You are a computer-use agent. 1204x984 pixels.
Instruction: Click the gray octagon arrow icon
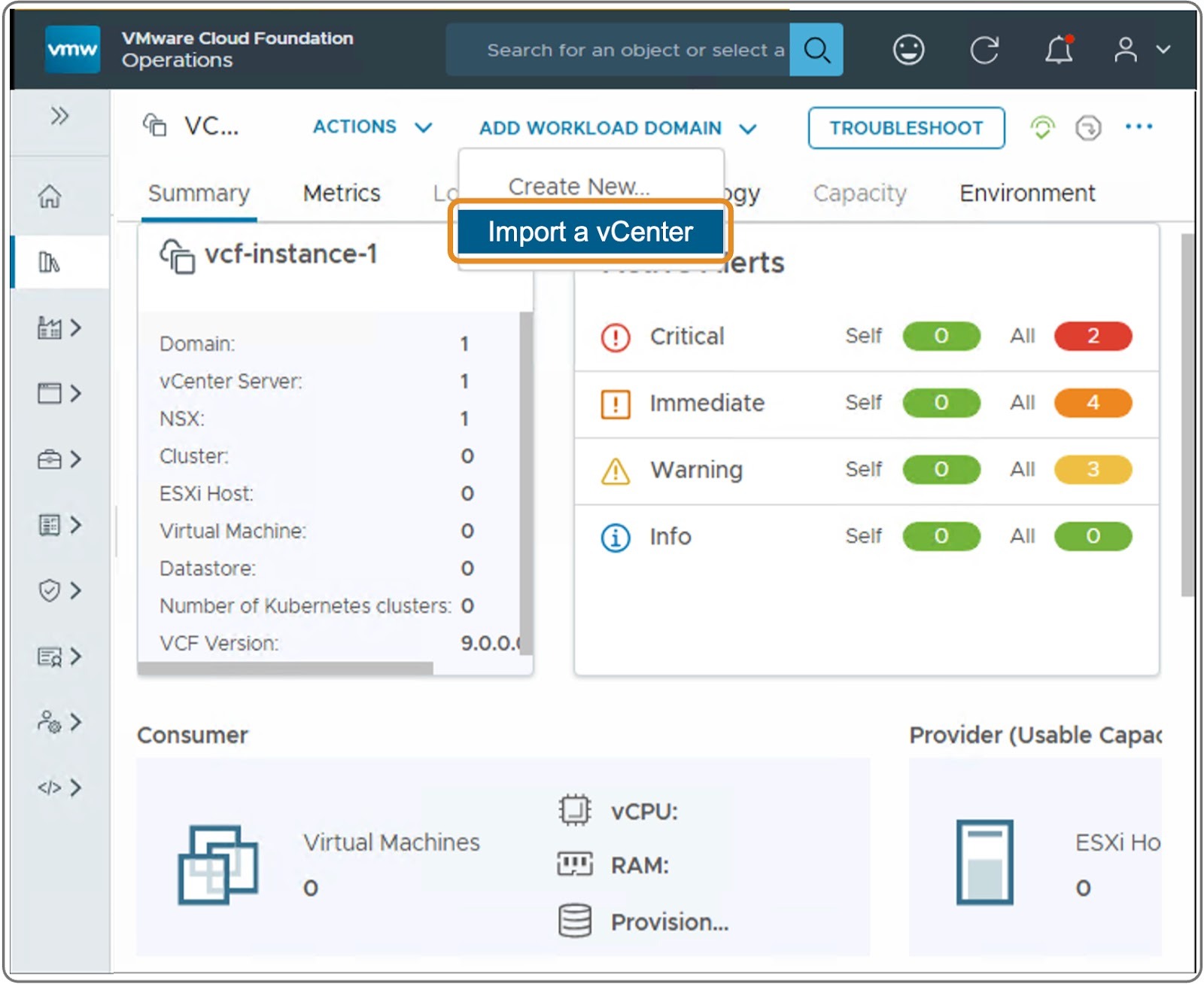[x=1088, y=127]
